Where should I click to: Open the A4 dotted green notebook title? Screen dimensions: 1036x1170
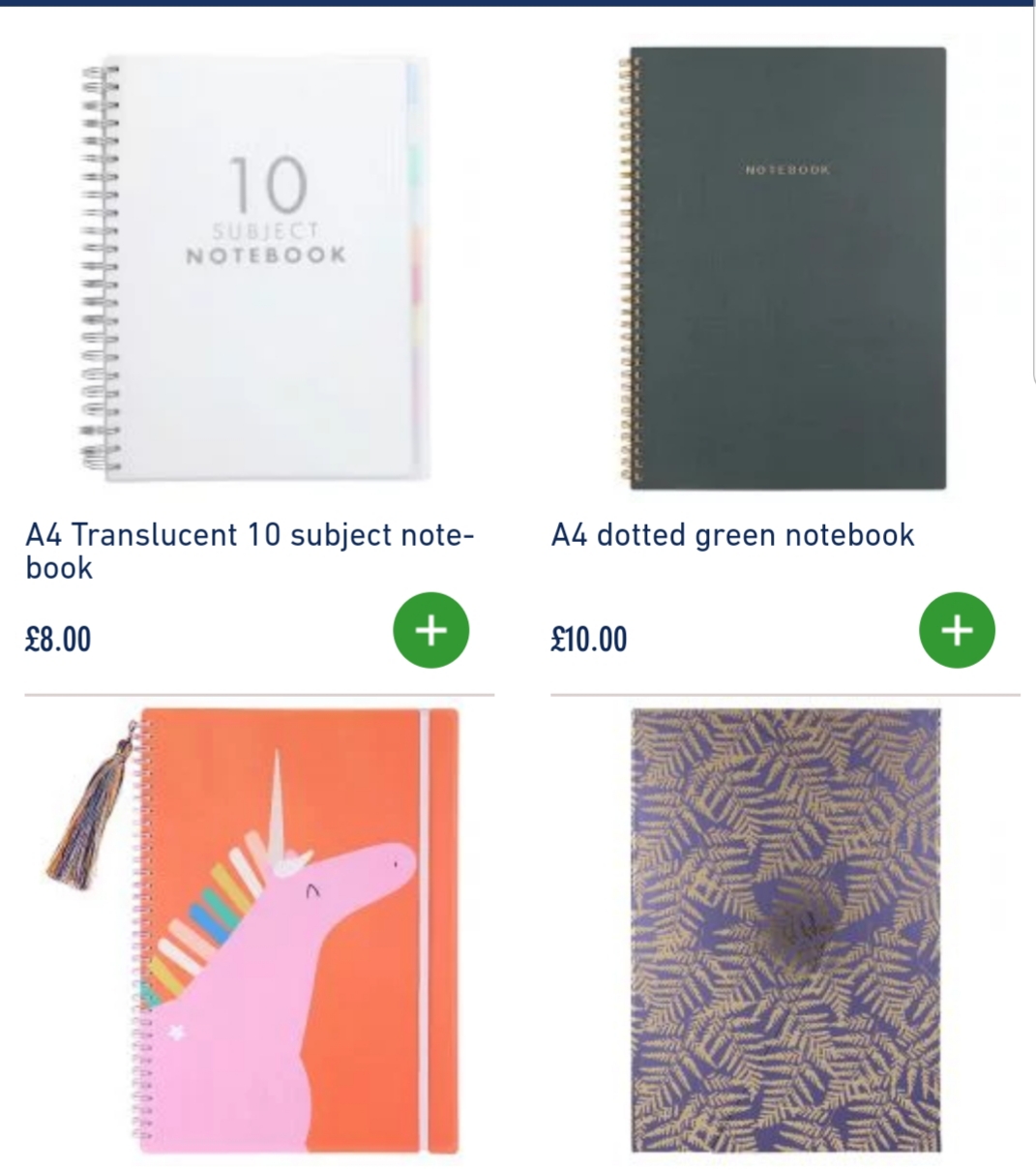[x=732, y=534]
